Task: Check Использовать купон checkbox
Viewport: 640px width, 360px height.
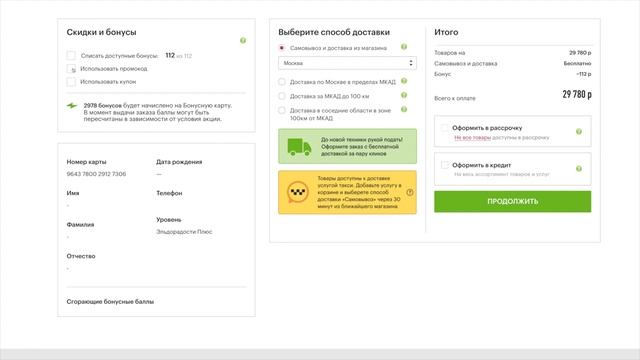Action: [x=71, y=82]
